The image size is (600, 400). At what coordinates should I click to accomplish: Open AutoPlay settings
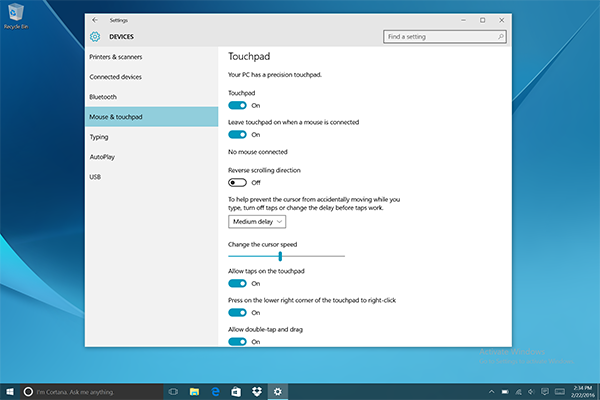pos(152,157)
